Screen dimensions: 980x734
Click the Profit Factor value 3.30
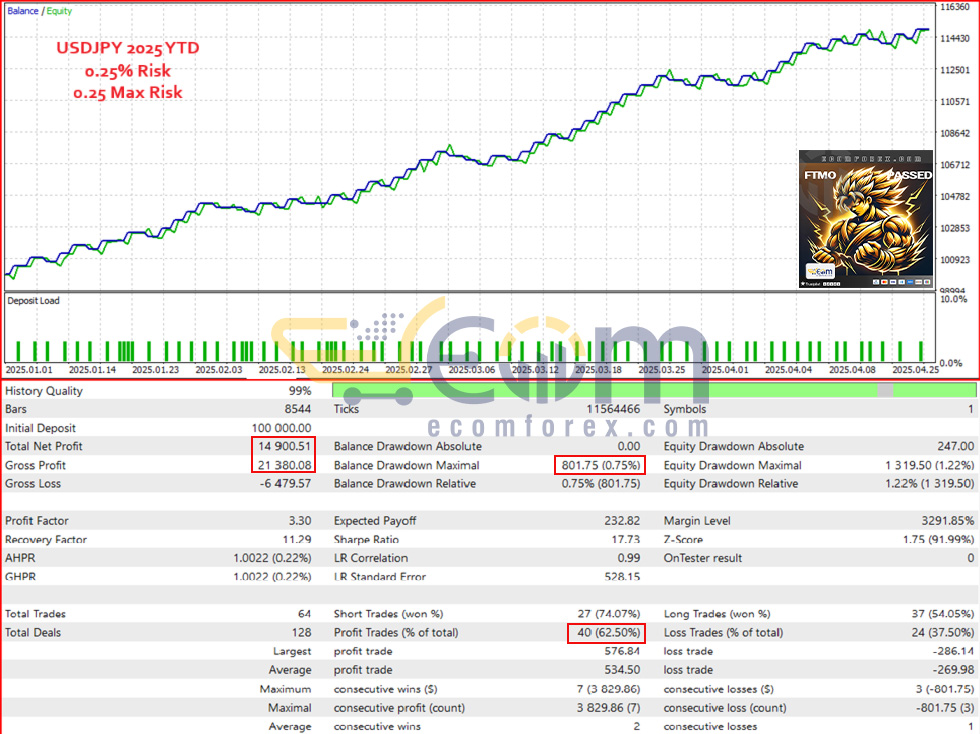(300, 521)
